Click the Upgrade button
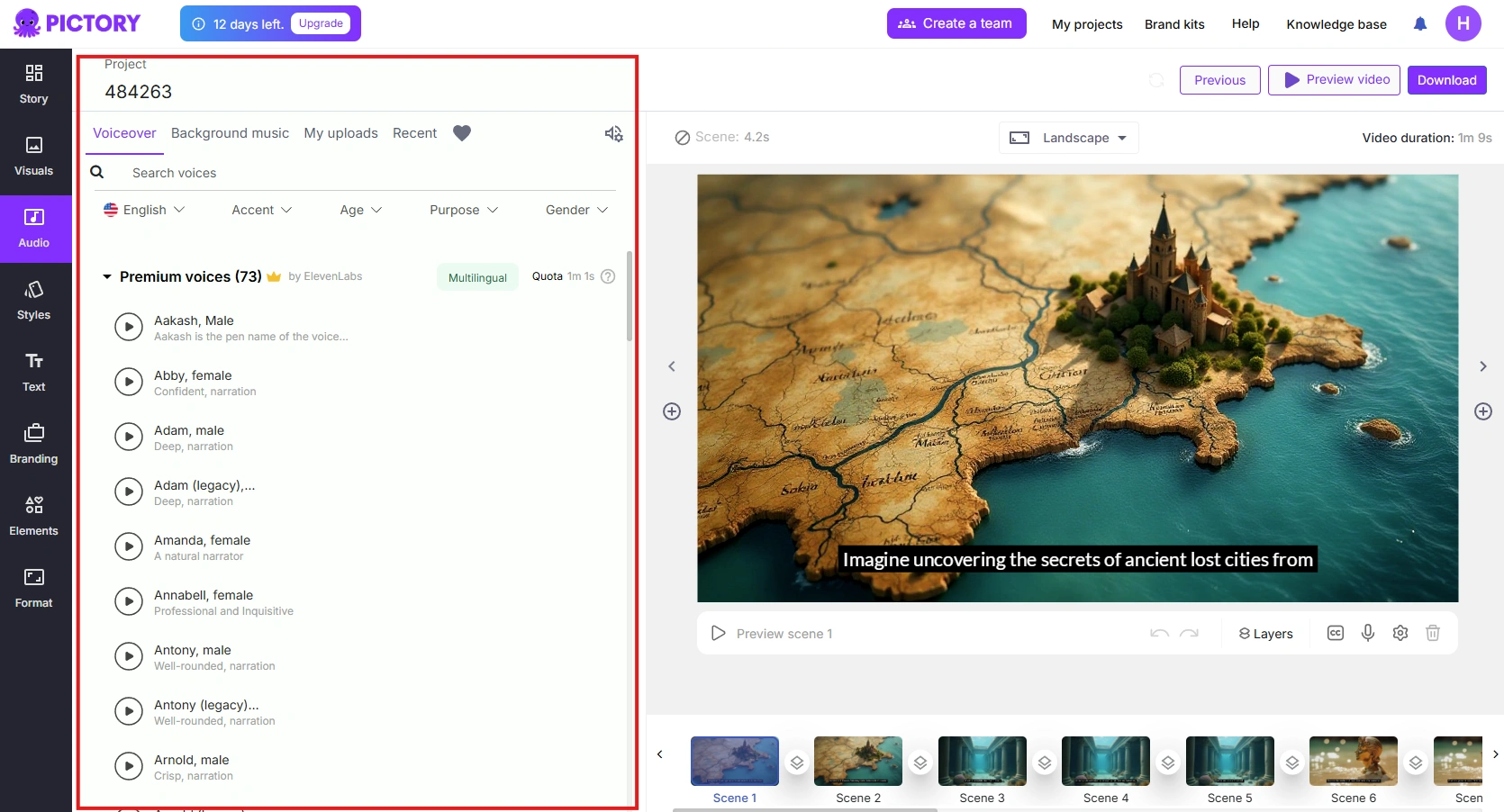This screenshot has width=1504, height=812. pos(321,23)
